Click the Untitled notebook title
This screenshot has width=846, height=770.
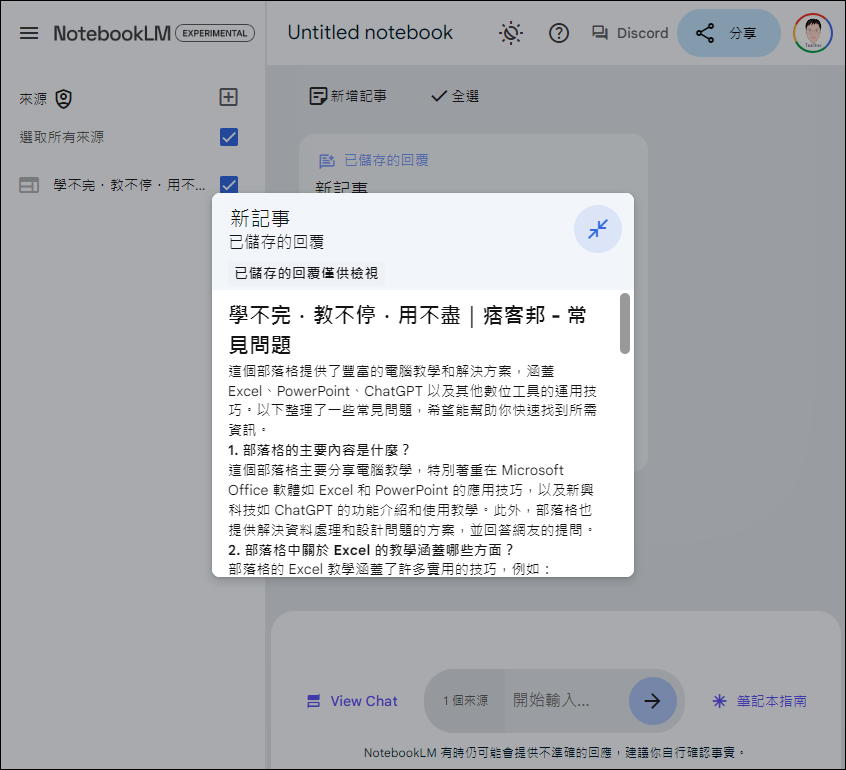point(370,33)
